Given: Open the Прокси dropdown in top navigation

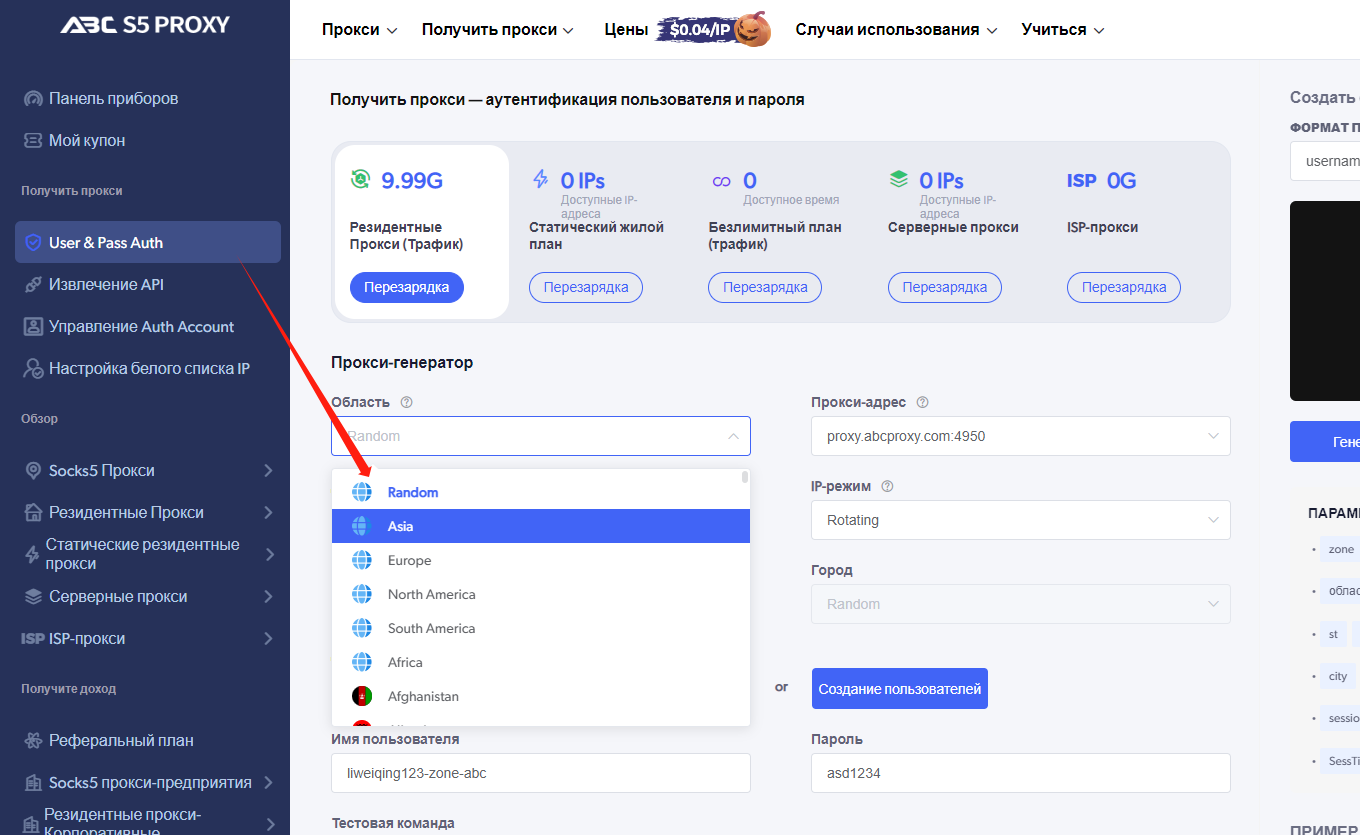Looking at the screenshot, I should tap(359, 30).
